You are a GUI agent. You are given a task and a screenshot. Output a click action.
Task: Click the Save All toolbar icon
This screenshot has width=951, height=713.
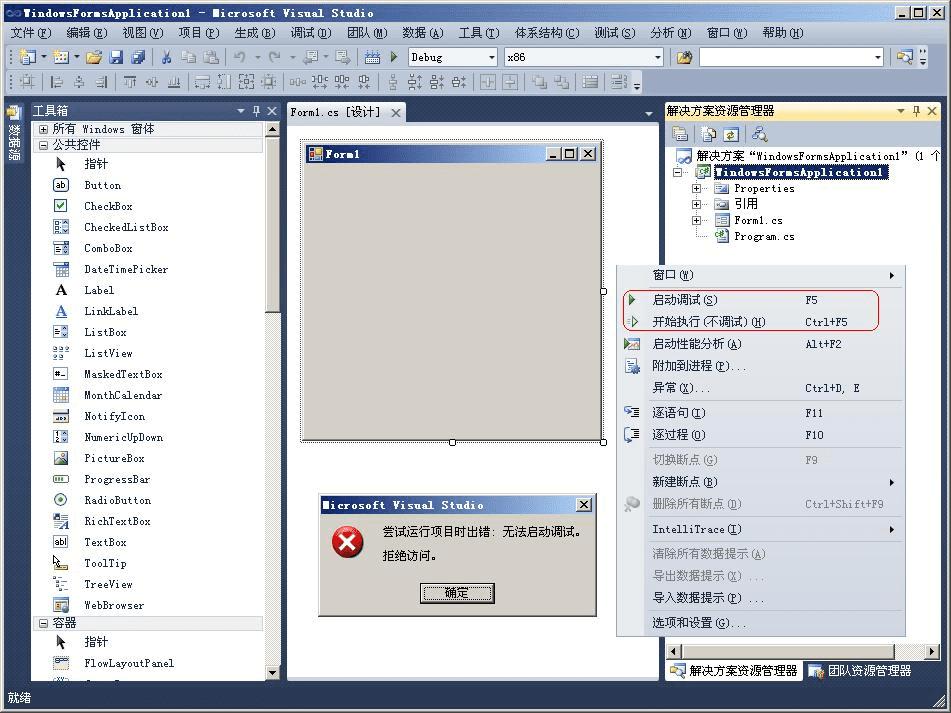[x=136, y=57]
